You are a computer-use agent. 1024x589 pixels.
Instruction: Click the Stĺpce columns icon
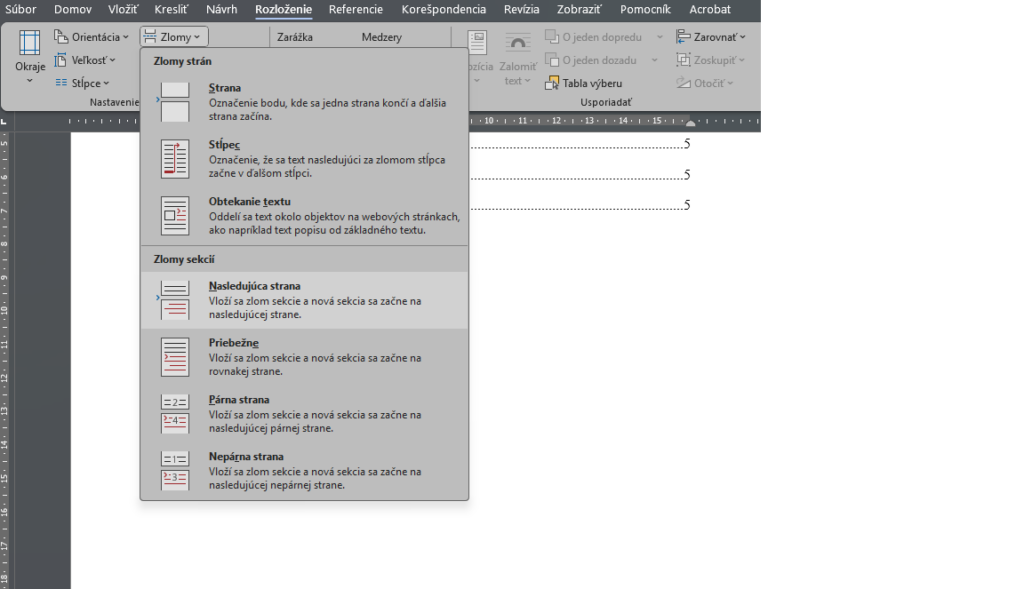coord(61,83)
